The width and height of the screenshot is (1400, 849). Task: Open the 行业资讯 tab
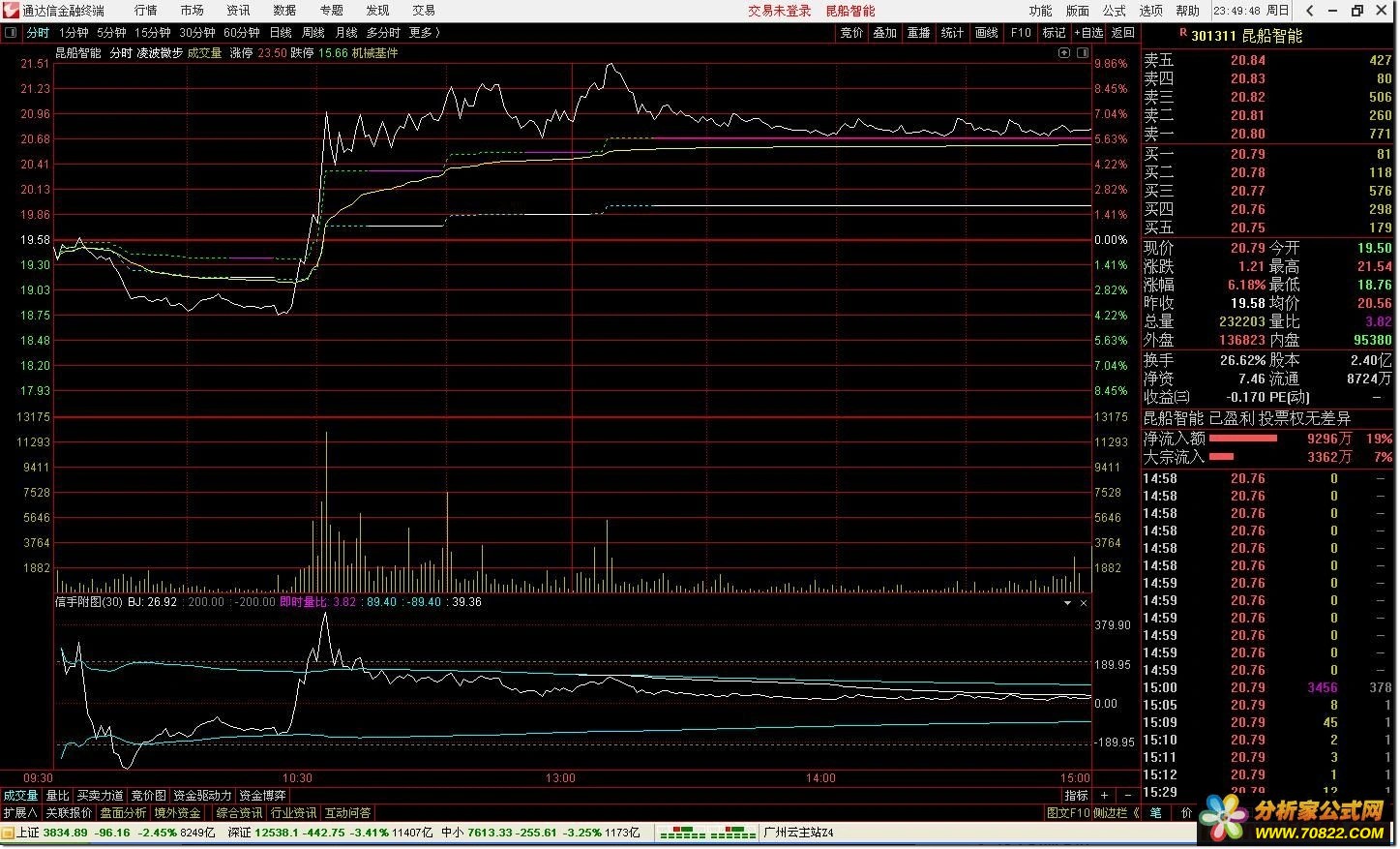coord(293,813)
